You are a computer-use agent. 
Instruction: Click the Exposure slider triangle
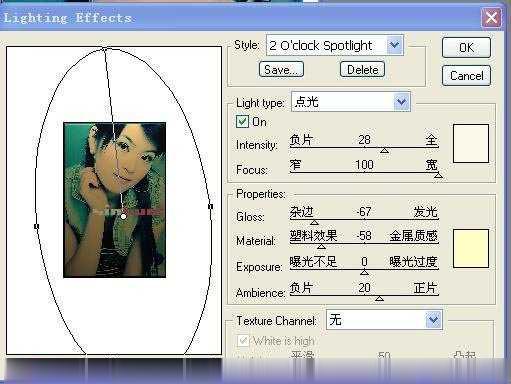364,272
